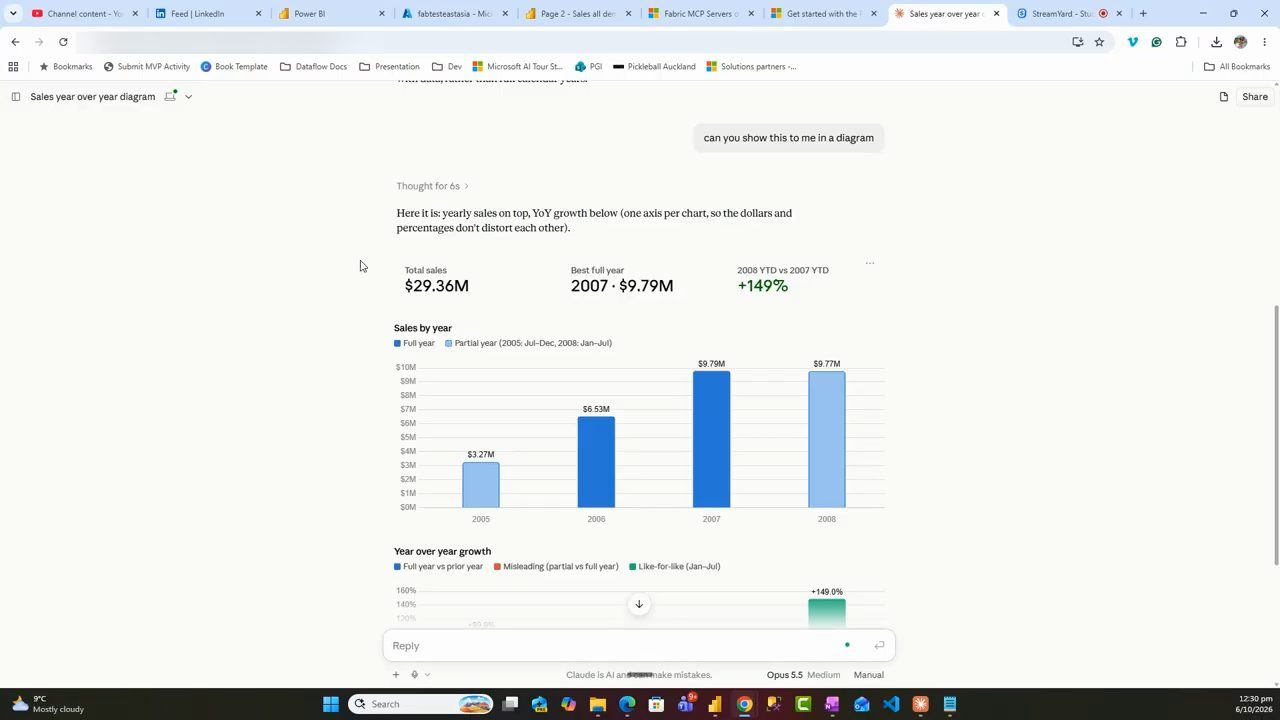1280x720 pixels.
Task: Click the install app icon in address bar
Action: pos(1077,42)
